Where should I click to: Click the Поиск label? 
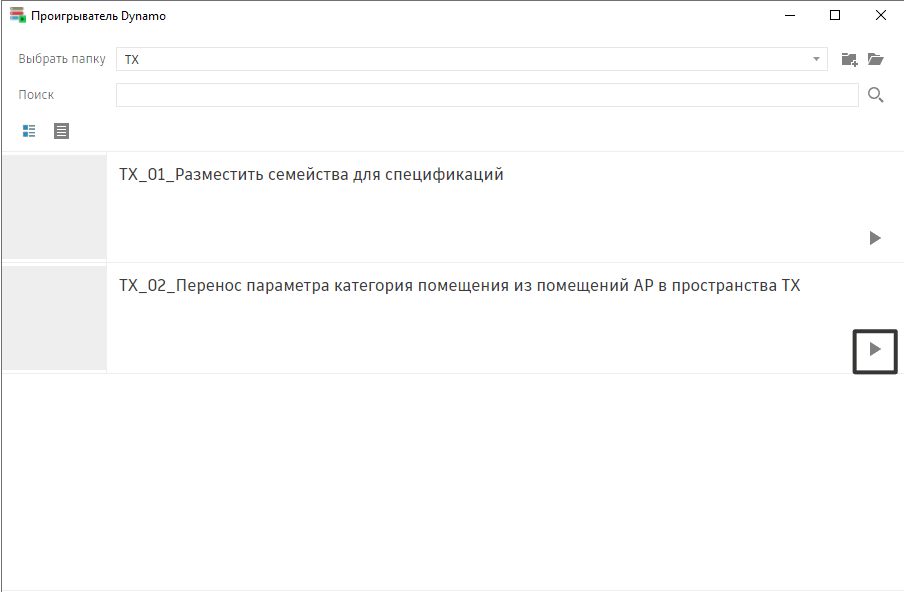[36, 95]
